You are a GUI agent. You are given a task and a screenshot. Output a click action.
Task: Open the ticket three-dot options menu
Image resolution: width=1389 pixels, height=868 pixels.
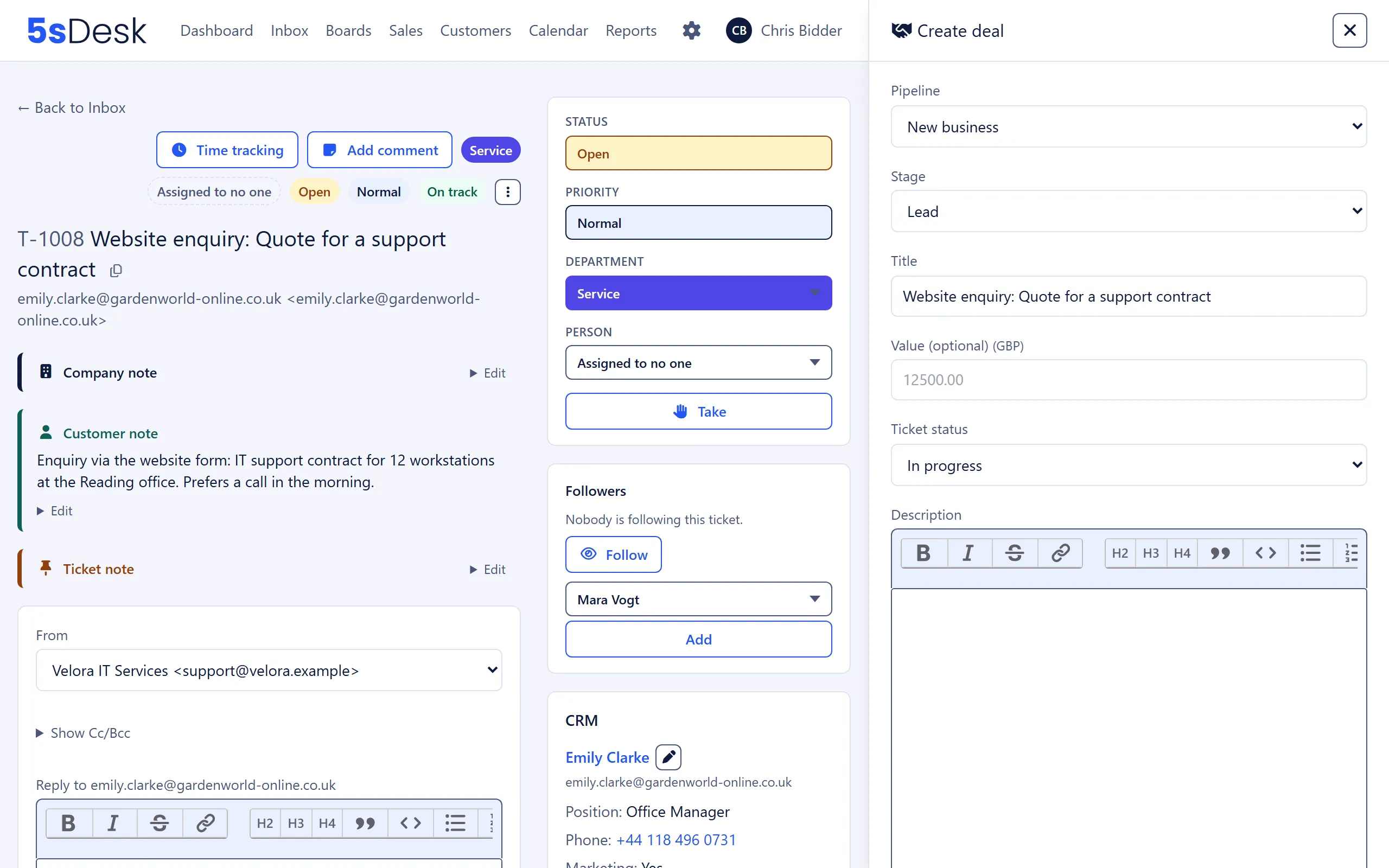click(507, 192)
